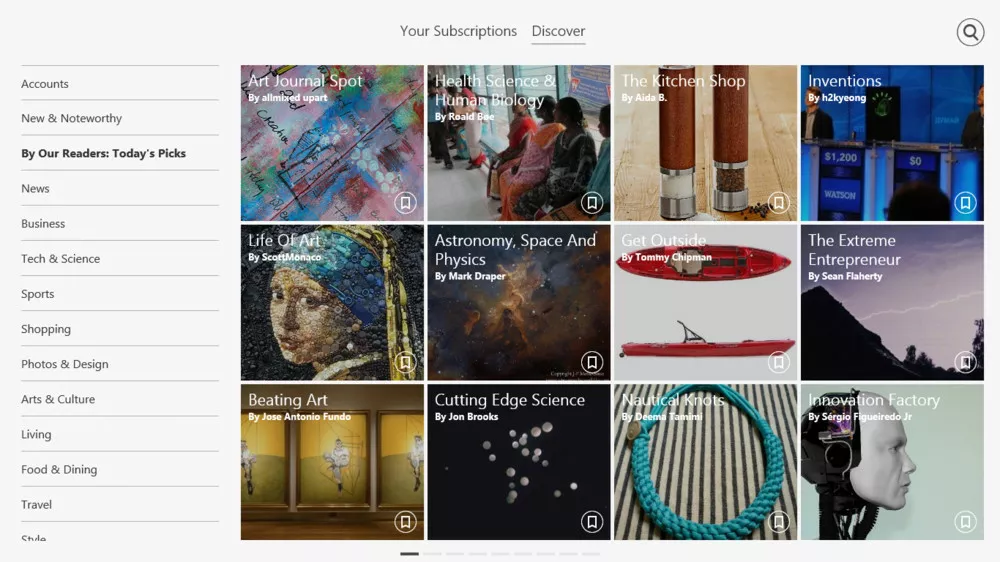This screenshot has width=1000, height=562.
Task: Bookmark the Inventions magazine tile
Action: [x=966, y=203]
